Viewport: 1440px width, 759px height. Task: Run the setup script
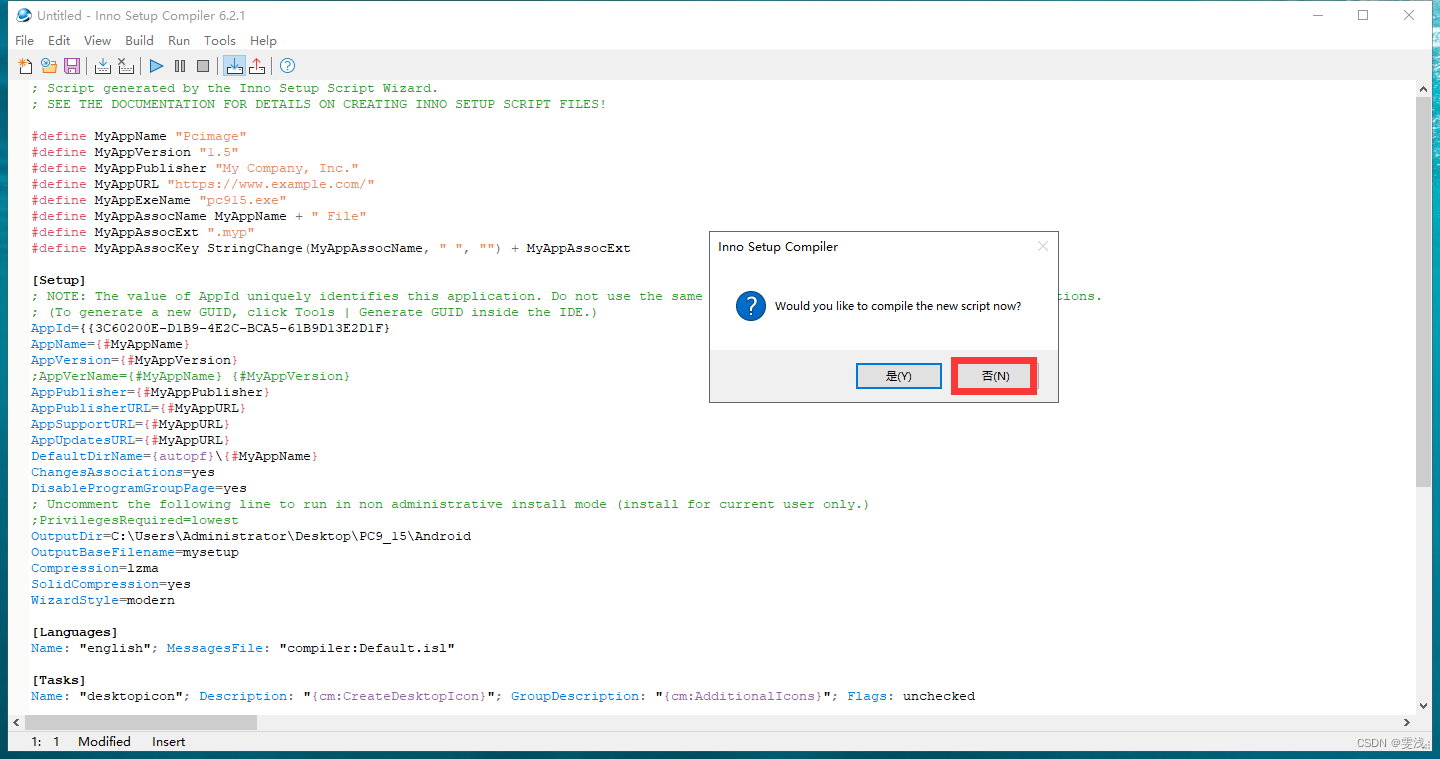(157, 65)
